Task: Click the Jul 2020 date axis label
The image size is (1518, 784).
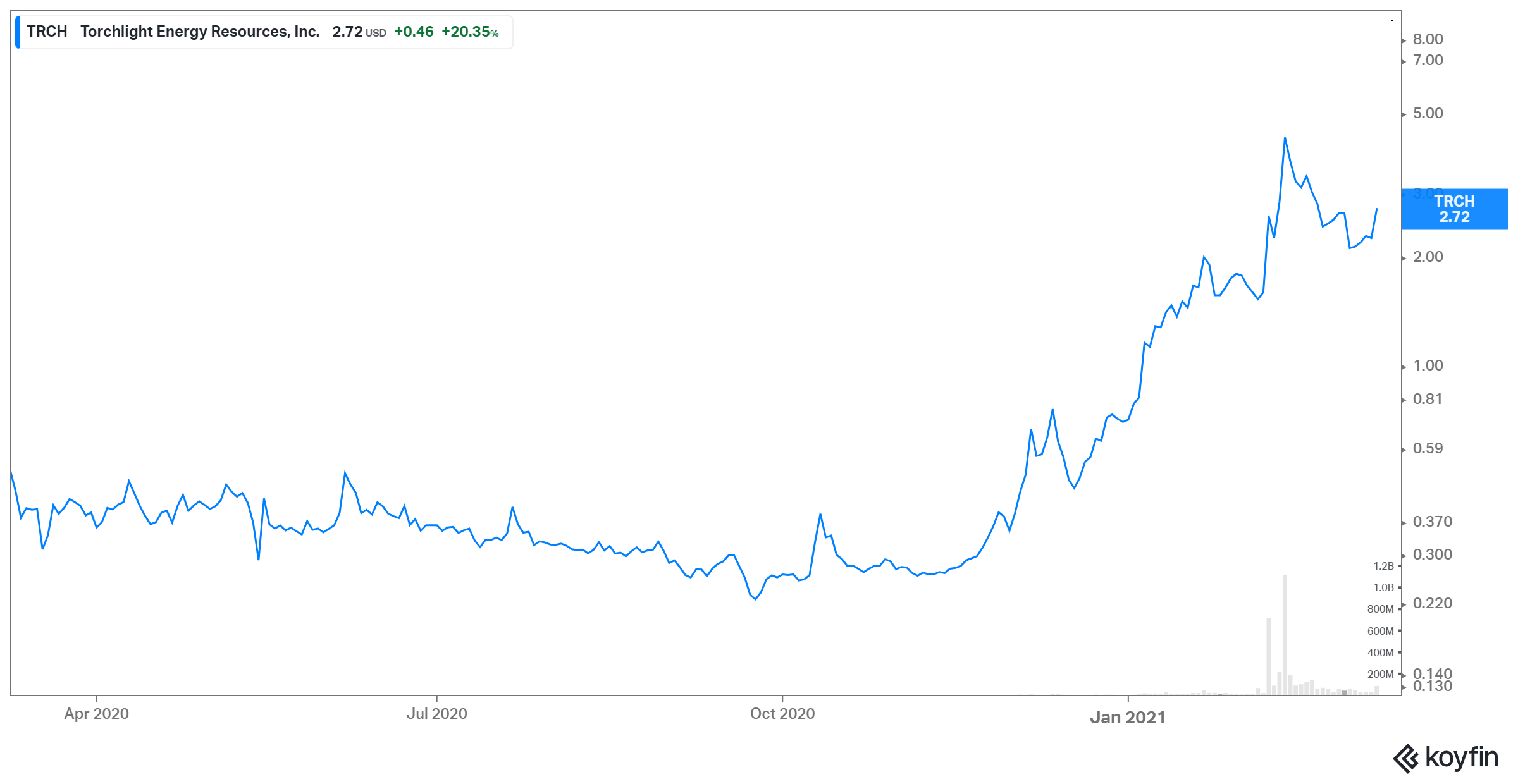Action: point(436,714)
